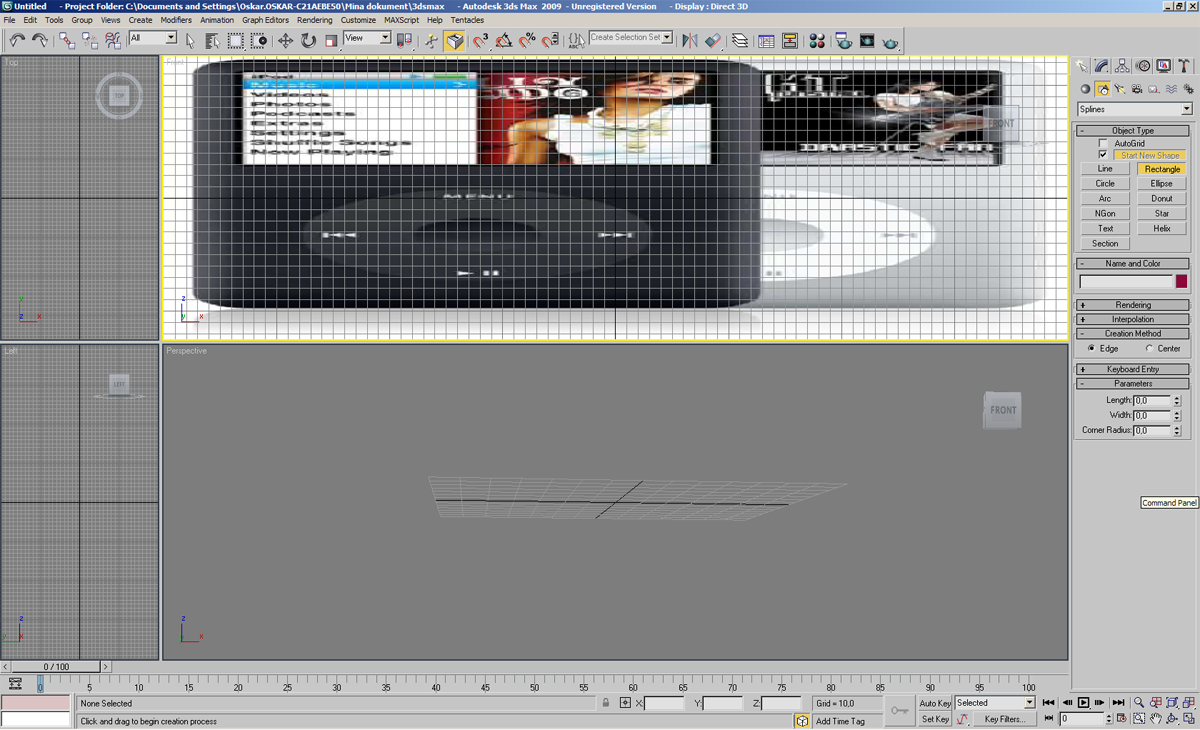Click the Helix shape button
This screenshot has width=1200, height=730.
point(1161,228)
